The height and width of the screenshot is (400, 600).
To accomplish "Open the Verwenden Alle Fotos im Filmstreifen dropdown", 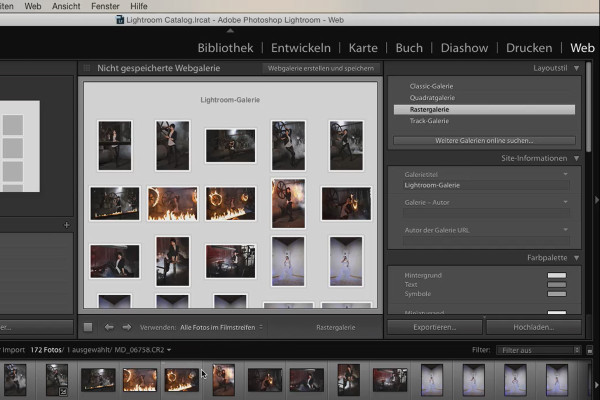I will (x=221, y=328).
